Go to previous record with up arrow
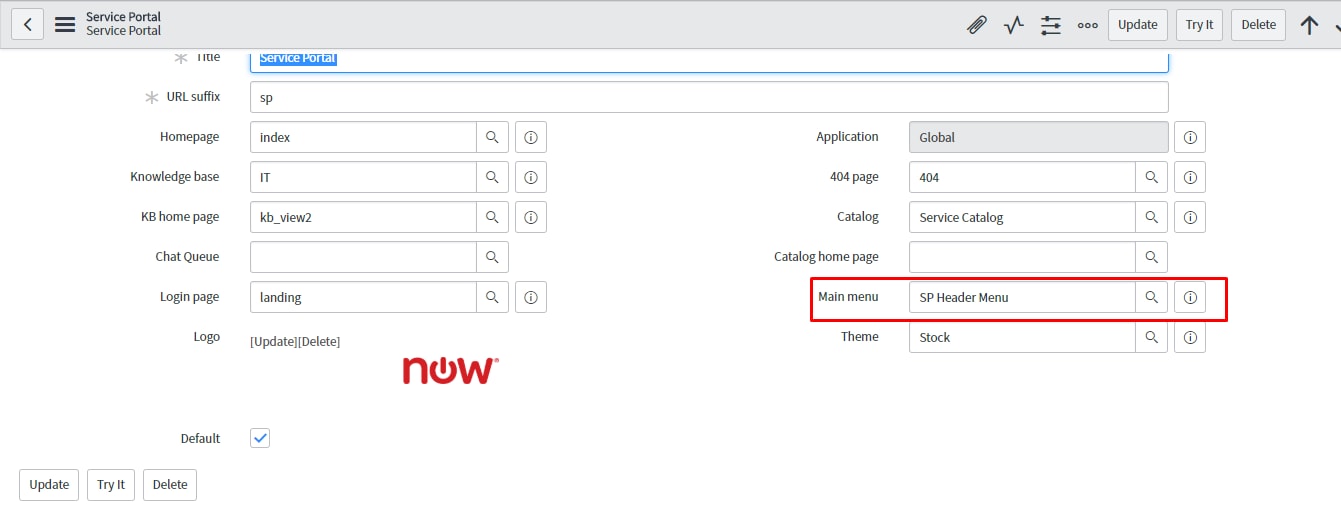 point(1309,25)
